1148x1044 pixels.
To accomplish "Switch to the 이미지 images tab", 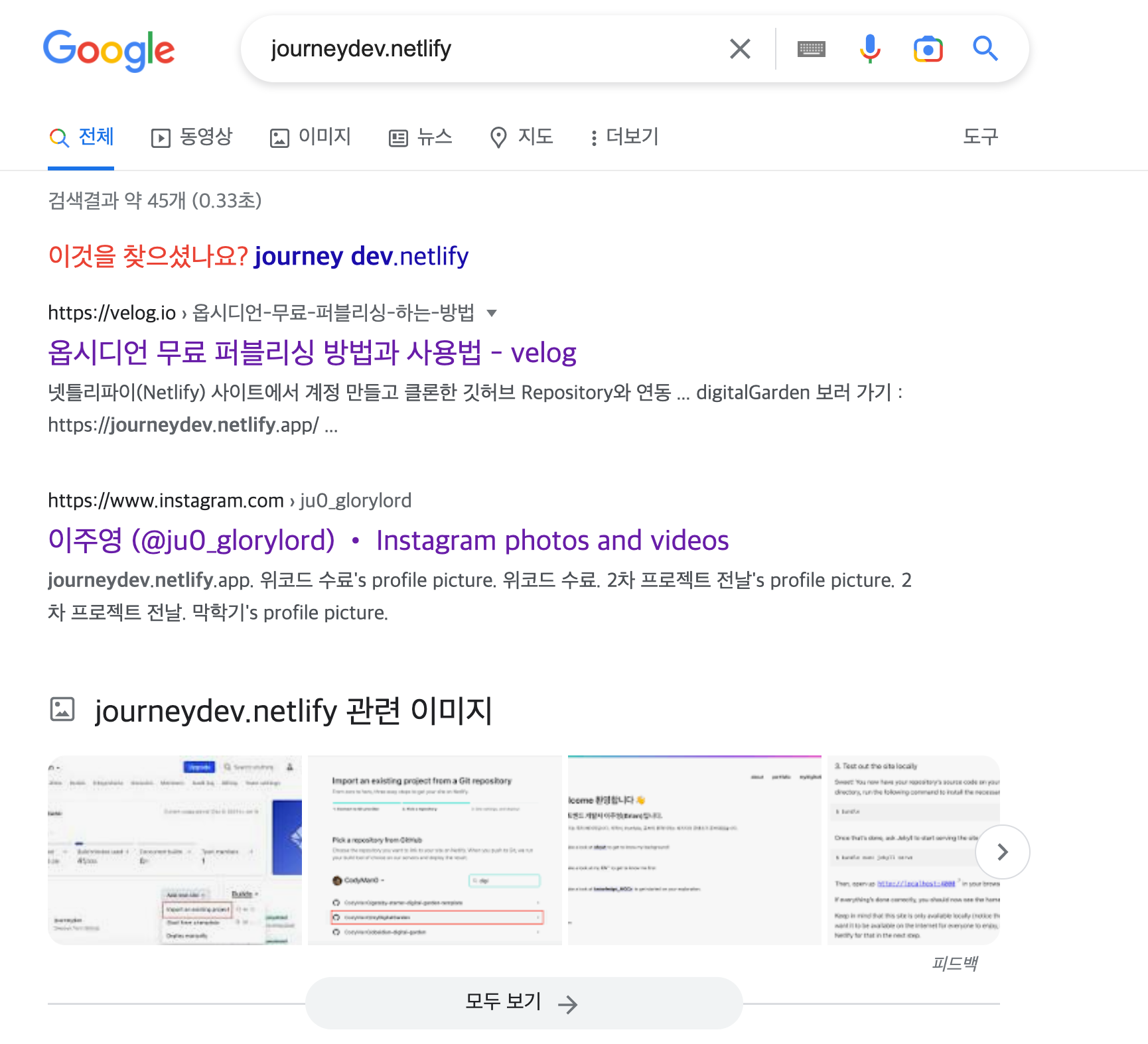I will click(310, 137).
